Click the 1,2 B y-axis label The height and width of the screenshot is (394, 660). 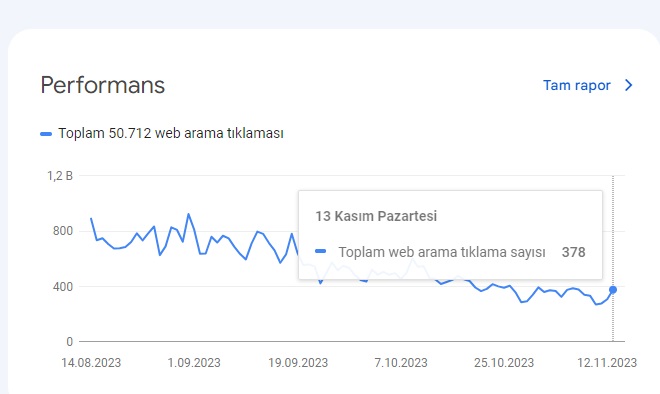coord(60,176)
